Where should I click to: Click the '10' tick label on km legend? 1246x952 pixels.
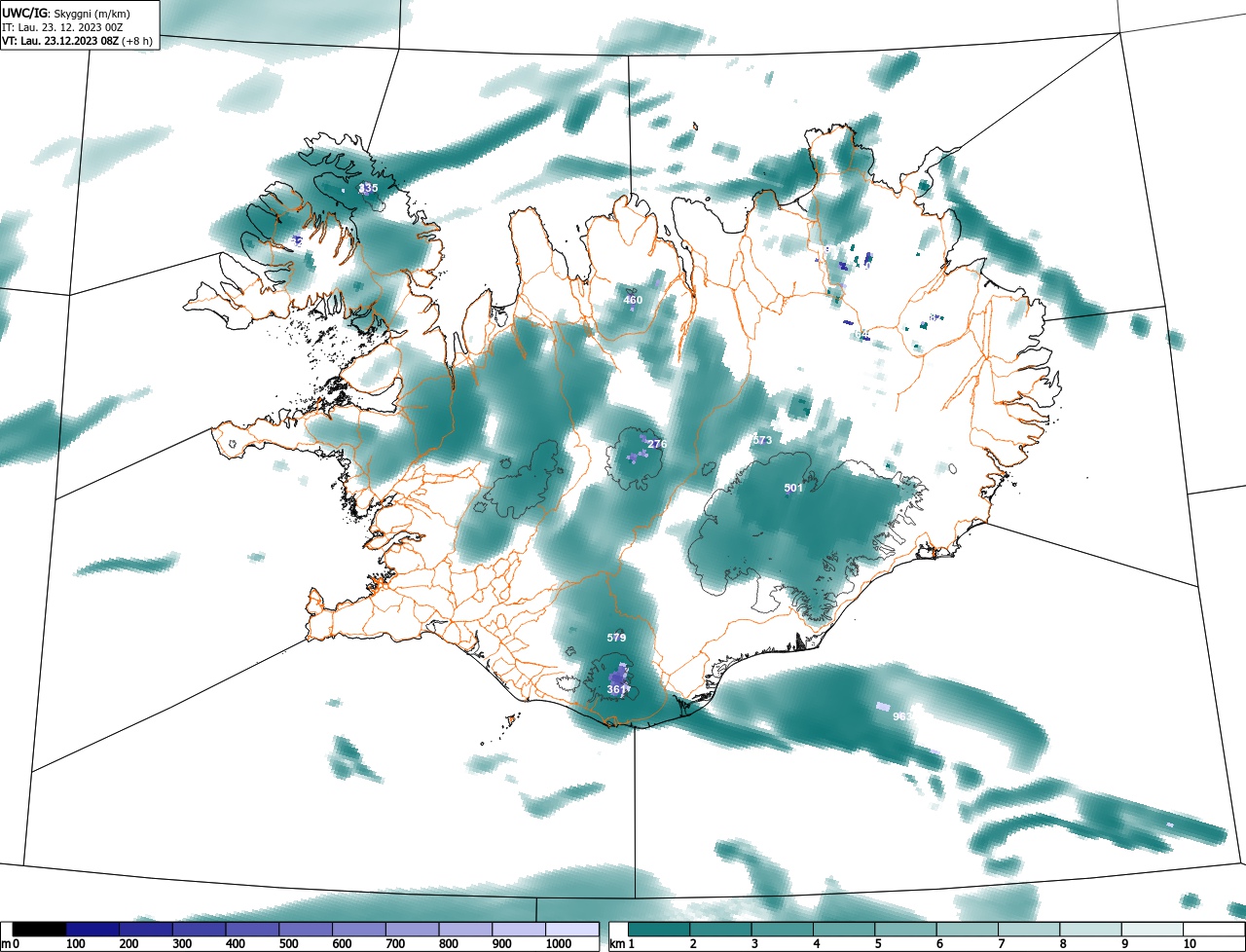(1190, 944)
